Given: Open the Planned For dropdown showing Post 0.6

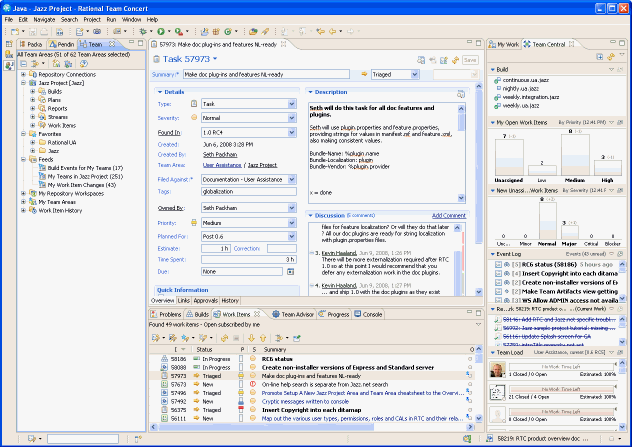Looking at the screenshot, I should pos(292,237).
